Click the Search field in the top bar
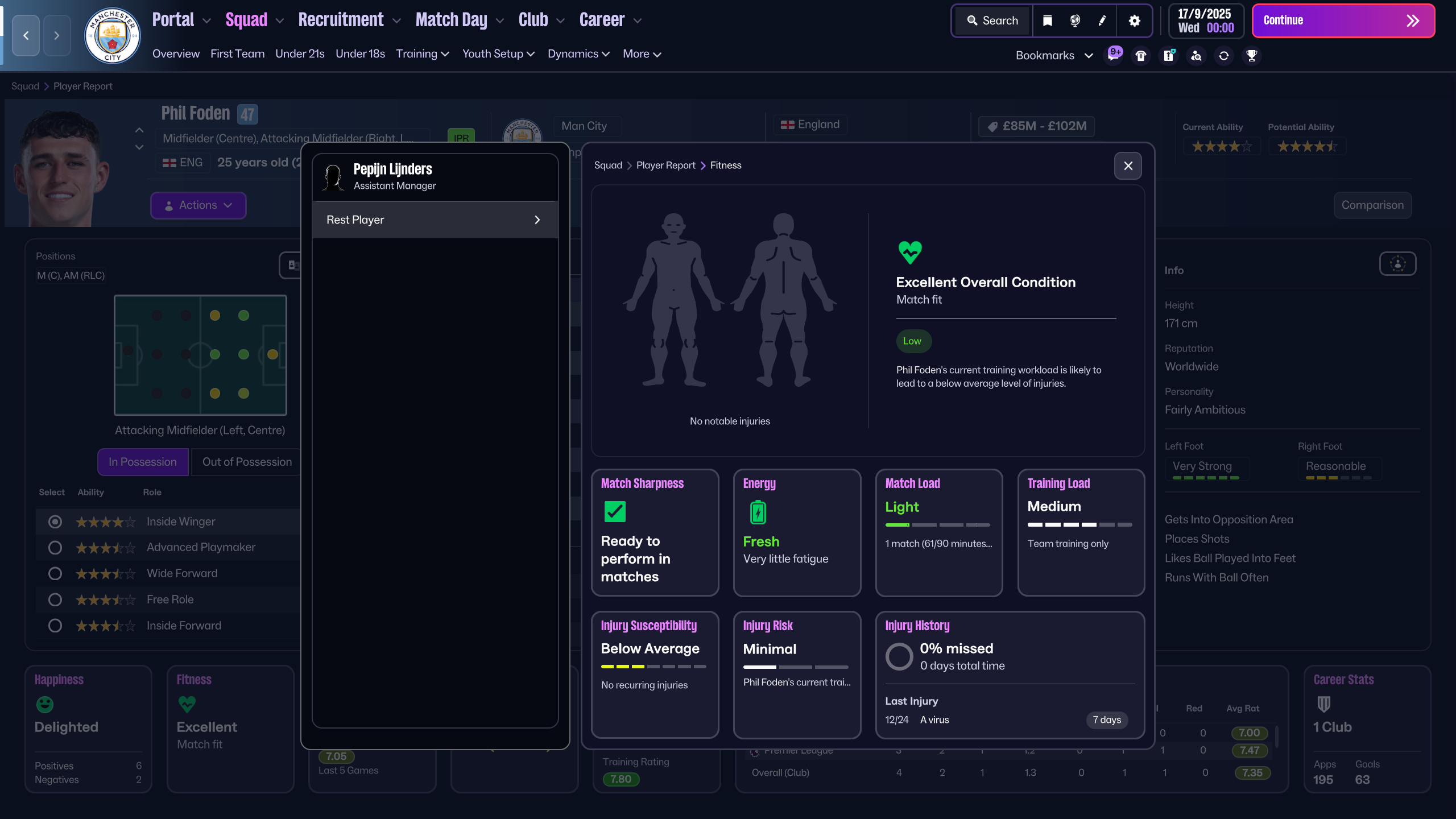Viewport: 1456px width, 819px height. pyautogui.click(x=991, y=20)
